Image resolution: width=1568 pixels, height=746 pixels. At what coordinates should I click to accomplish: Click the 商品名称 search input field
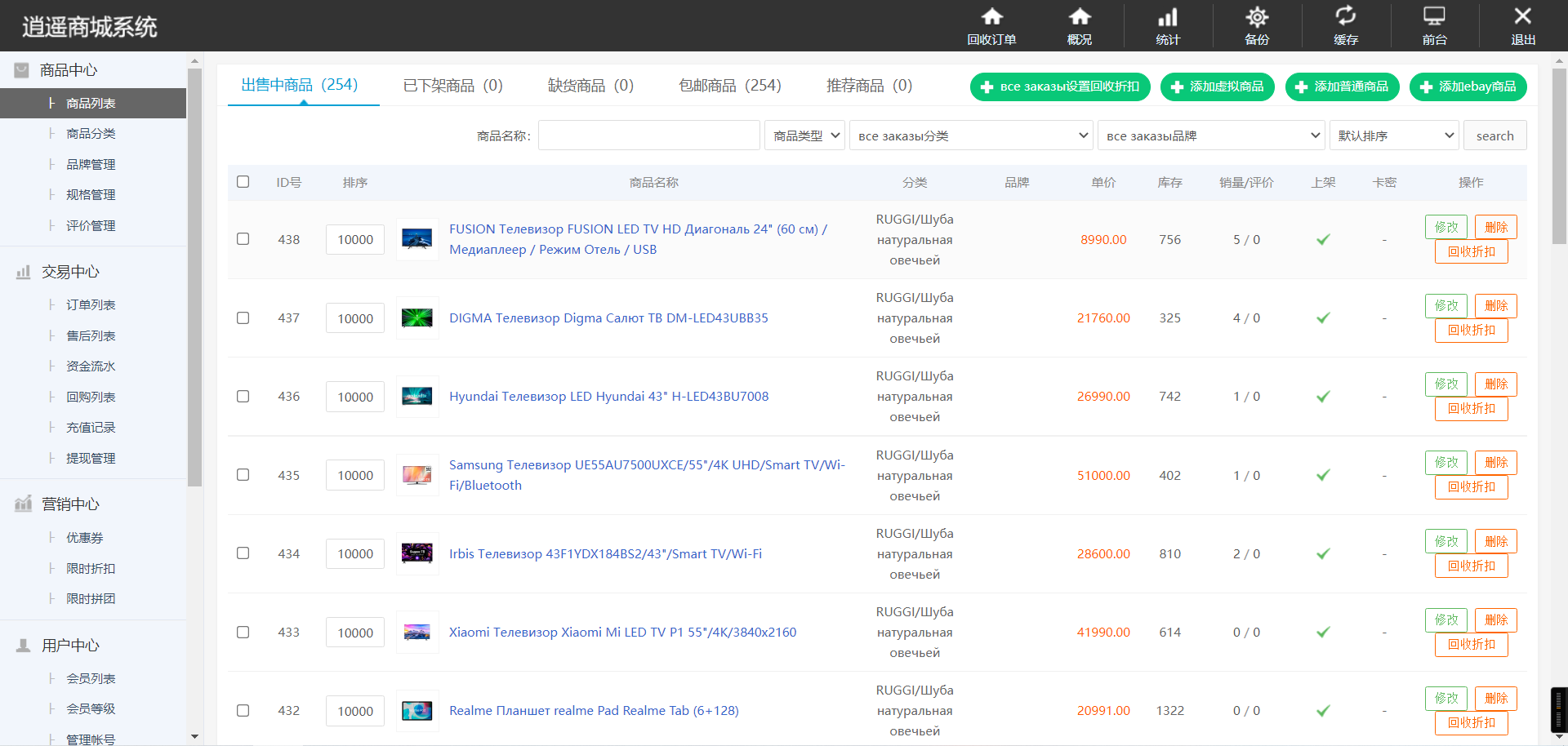pos(649,135)
